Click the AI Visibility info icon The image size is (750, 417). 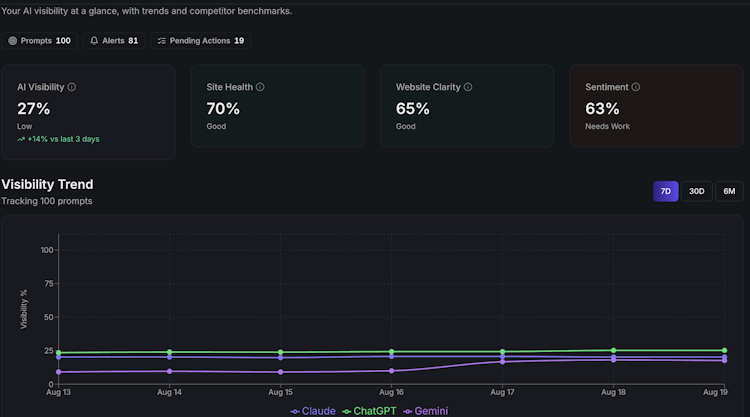(x=71, y=87)
